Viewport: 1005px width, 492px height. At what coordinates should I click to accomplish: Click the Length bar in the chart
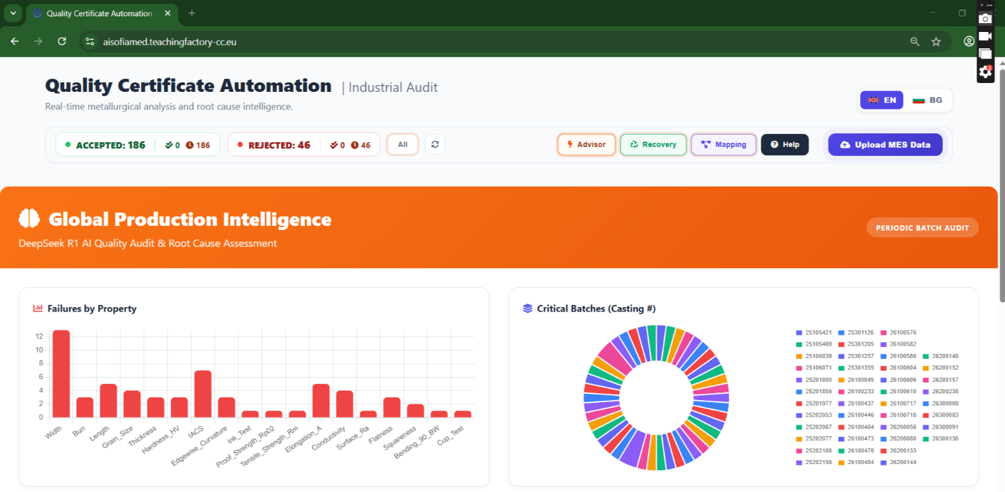pyautogui.click(x=108, y=400)
